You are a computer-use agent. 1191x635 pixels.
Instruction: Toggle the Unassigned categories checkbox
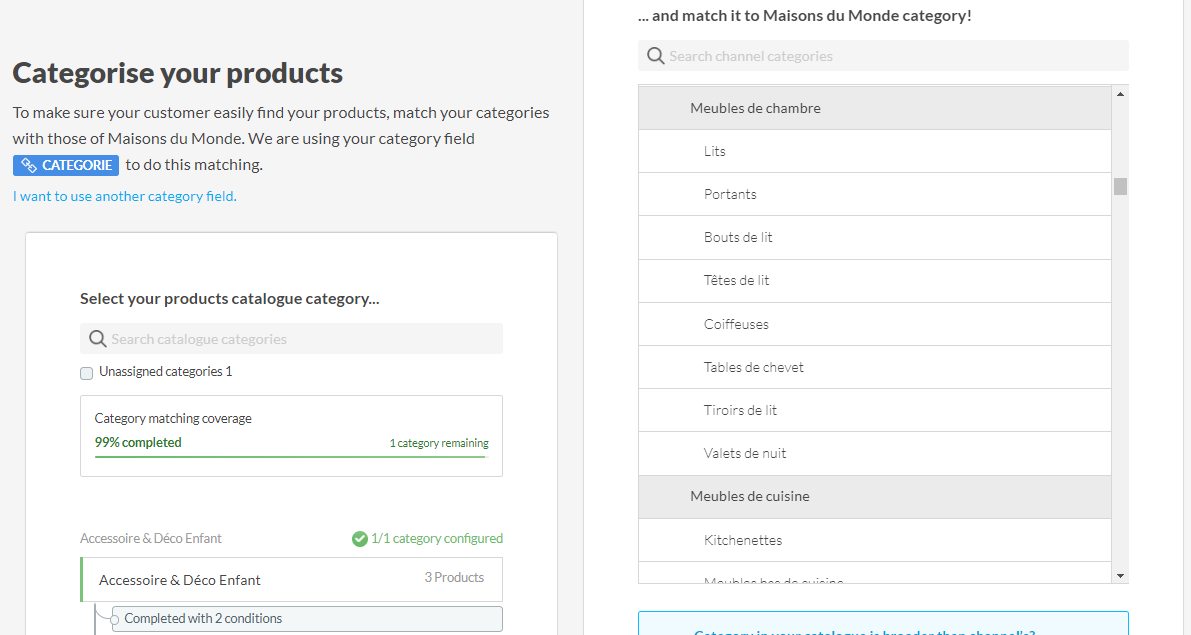(x=87, y=373)
